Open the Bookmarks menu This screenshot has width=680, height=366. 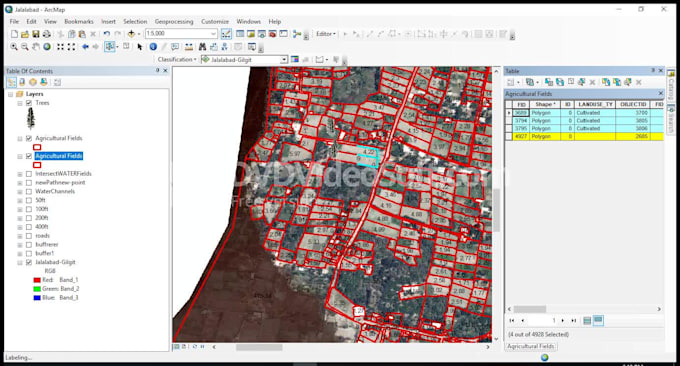[x=78, y=21]
